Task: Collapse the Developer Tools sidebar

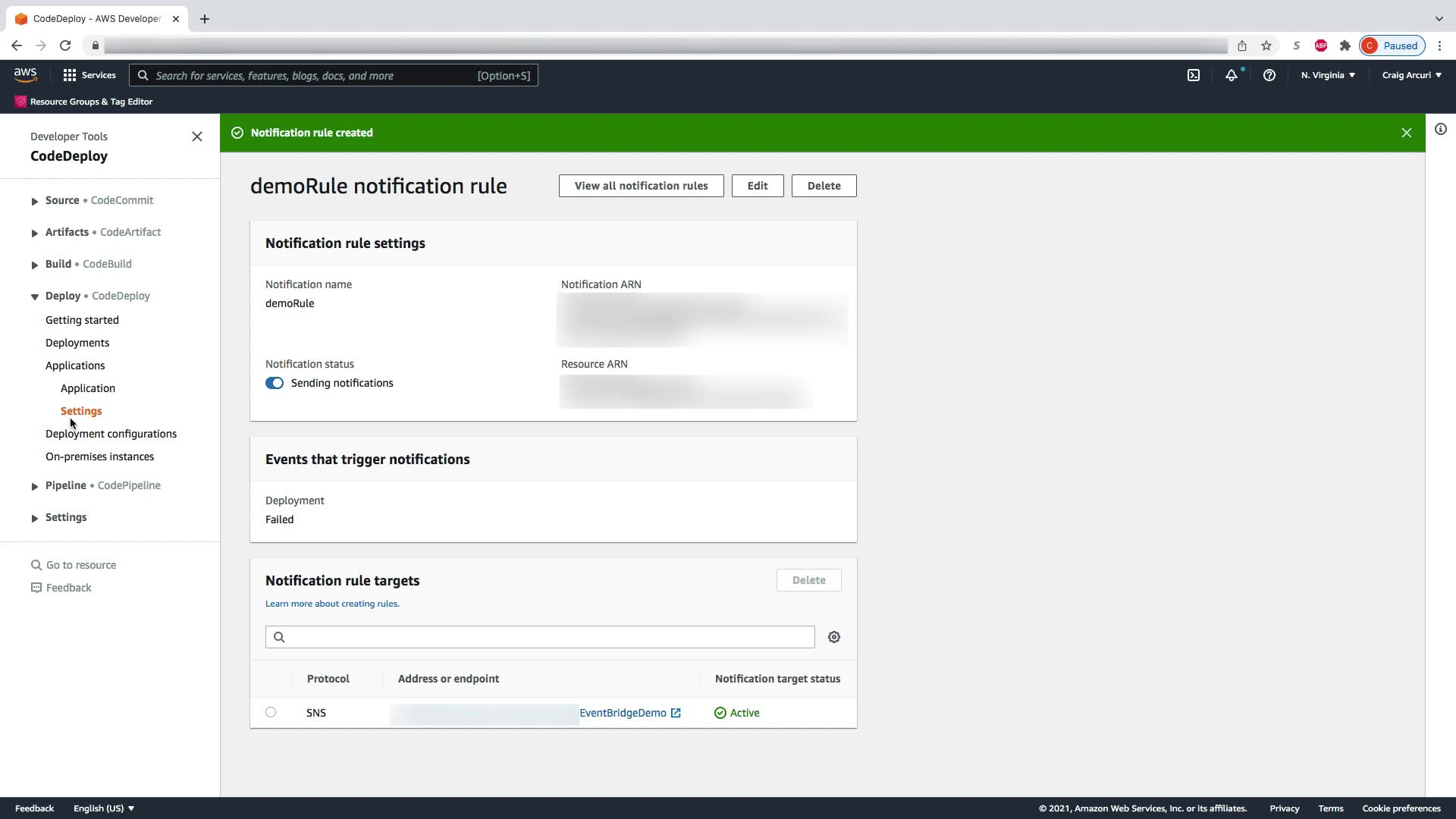Action: pyautogui.click(x=197, y=136)
